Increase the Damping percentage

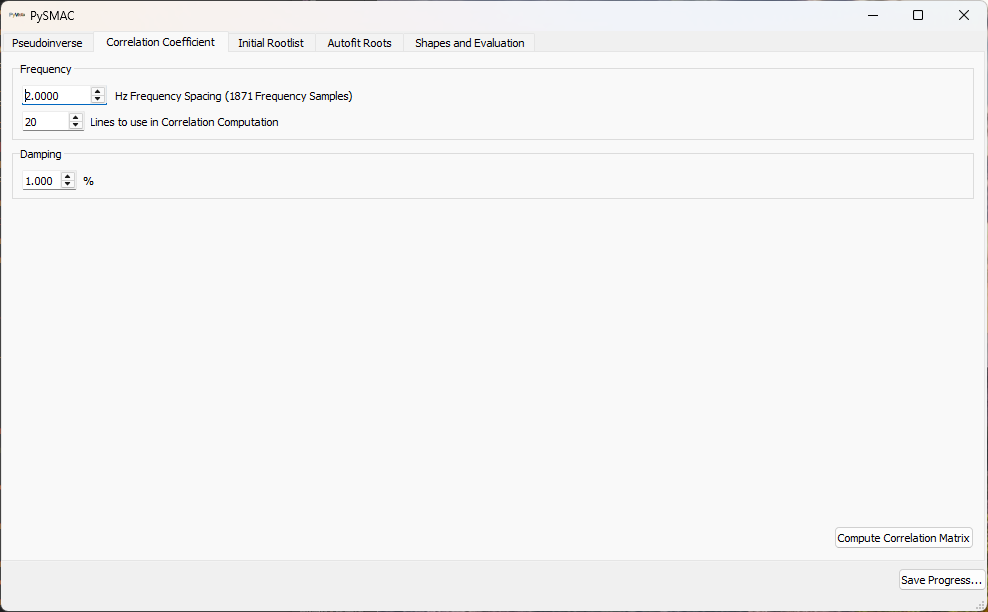67,176
